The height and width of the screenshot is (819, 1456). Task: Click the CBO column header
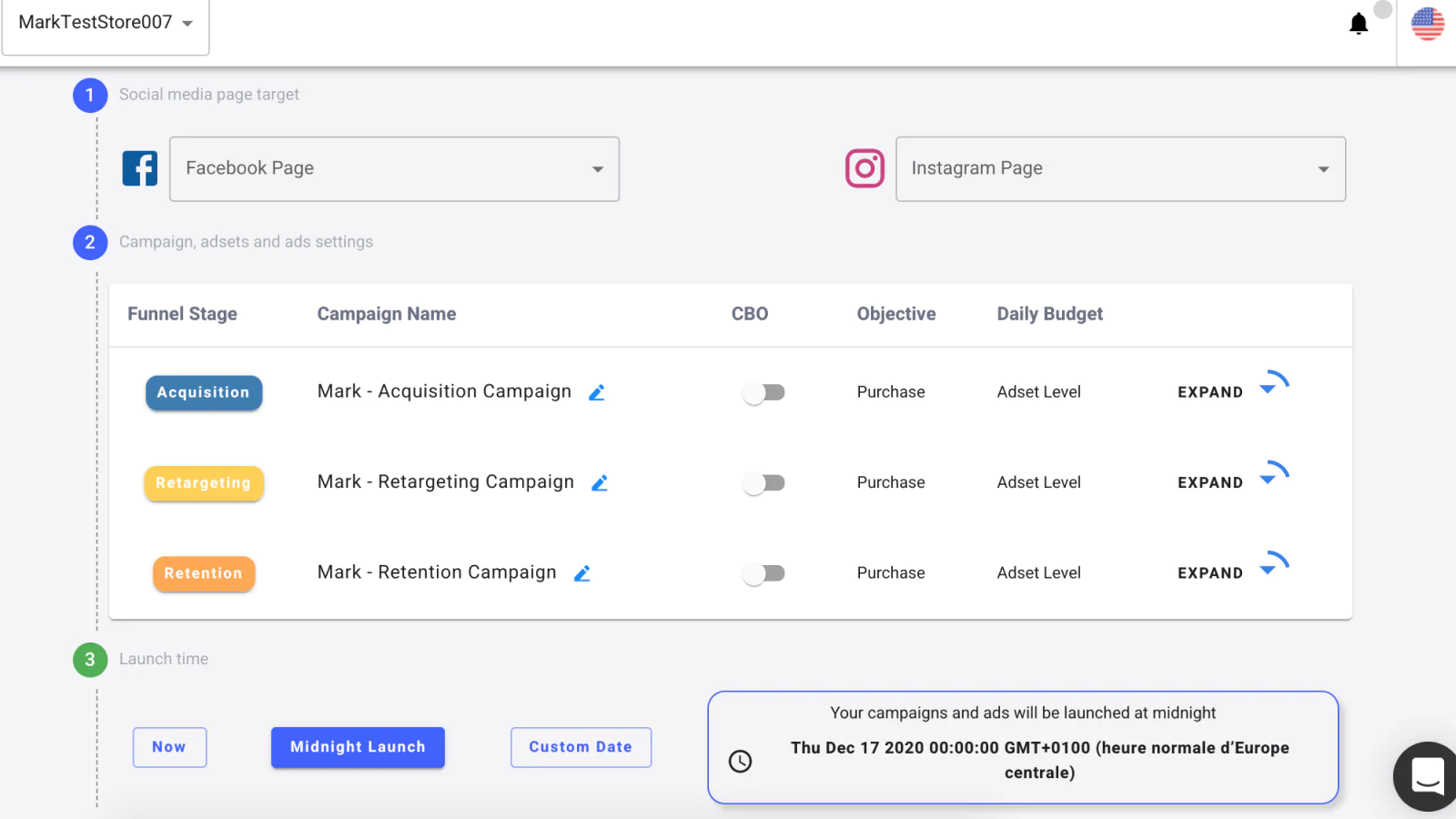750,314
